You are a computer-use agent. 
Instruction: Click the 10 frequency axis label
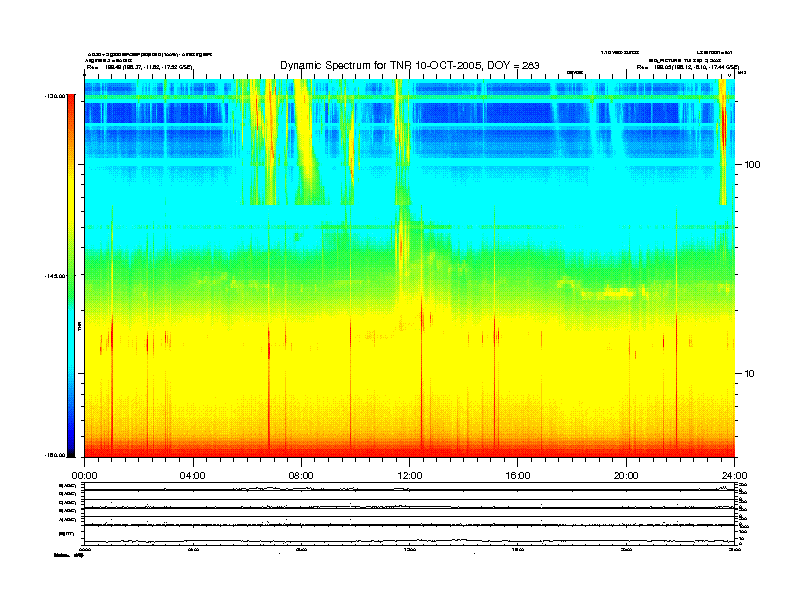tap(750, 374)
